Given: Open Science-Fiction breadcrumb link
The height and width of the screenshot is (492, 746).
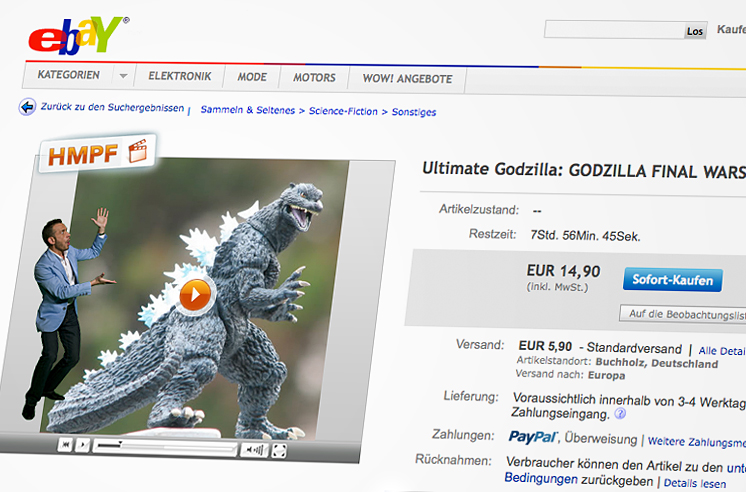Looking at the screenshot, I should coord(343,111).
